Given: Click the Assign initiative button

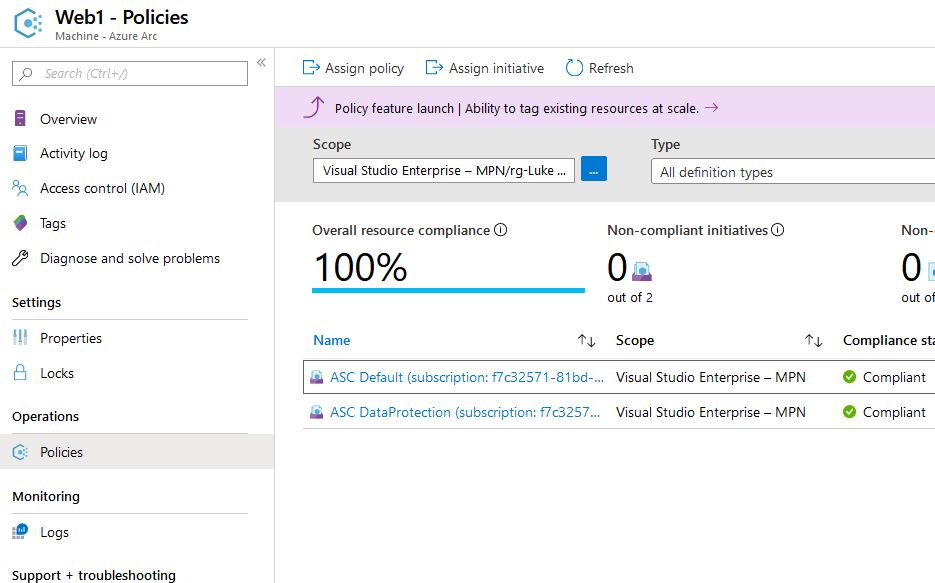Looking at the screenshot, I should click(485, 68).
